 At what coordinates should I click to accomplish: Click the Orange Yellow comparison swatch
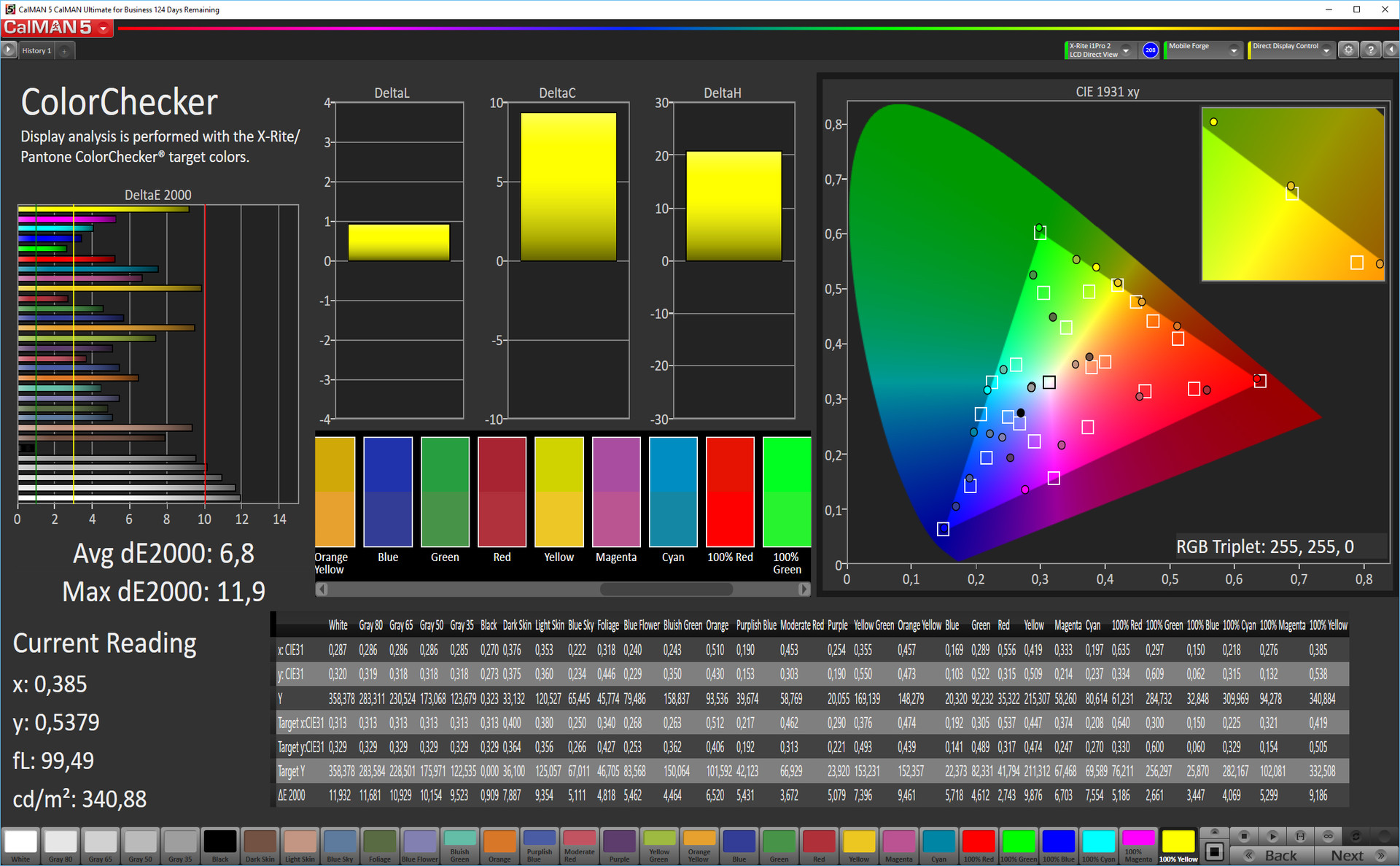335,492
